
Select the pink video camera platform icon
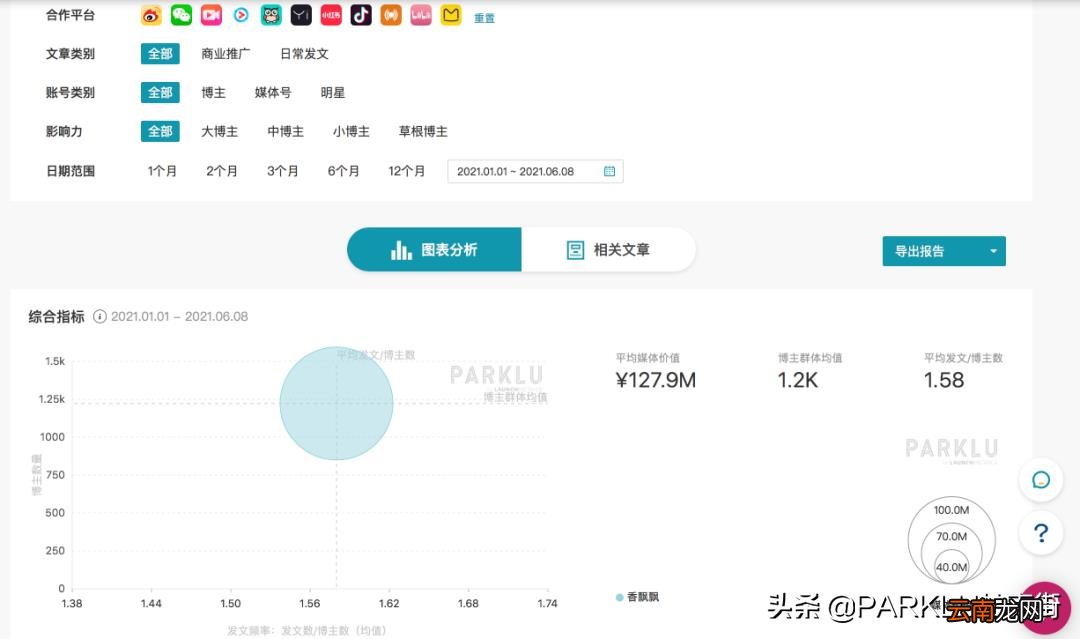211,15
